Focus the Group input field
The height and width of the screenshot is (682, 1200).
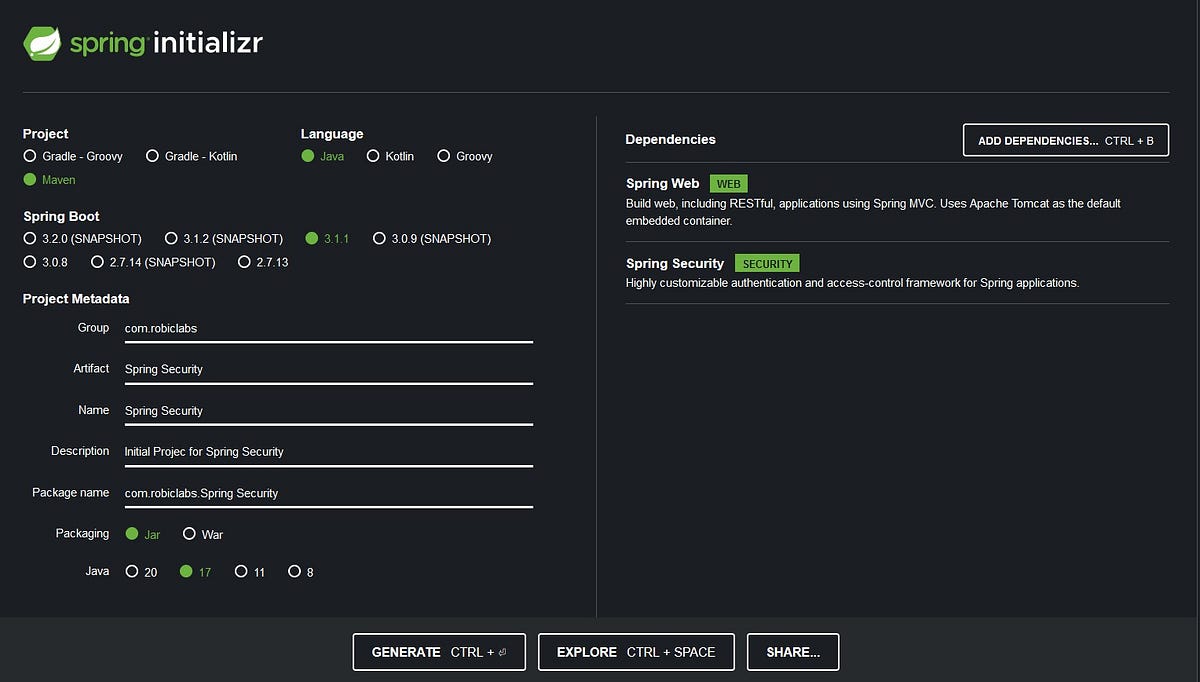[328, 328]
